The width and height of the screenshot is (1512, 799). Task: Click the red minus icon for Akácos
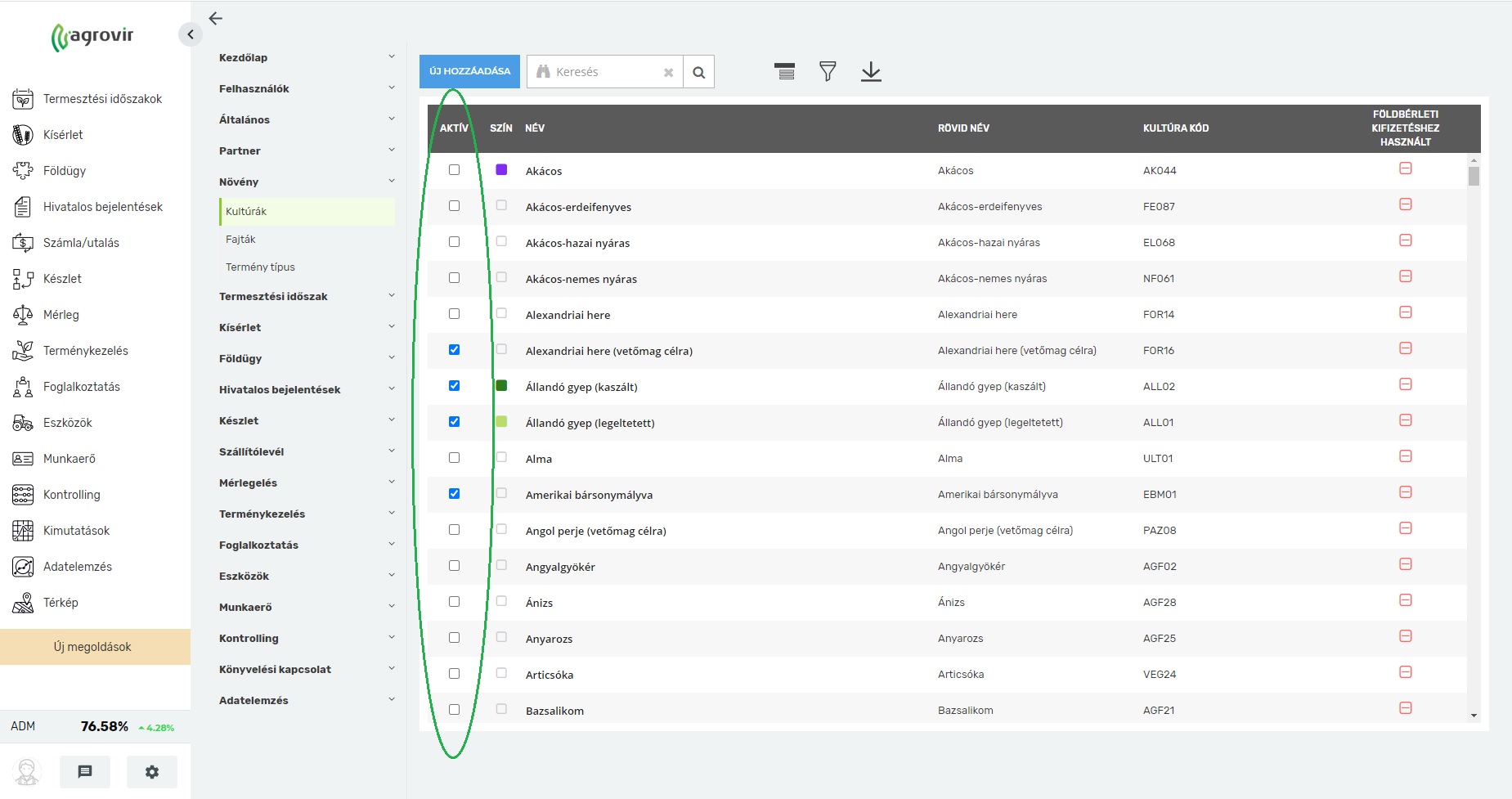click(1405, 168)
